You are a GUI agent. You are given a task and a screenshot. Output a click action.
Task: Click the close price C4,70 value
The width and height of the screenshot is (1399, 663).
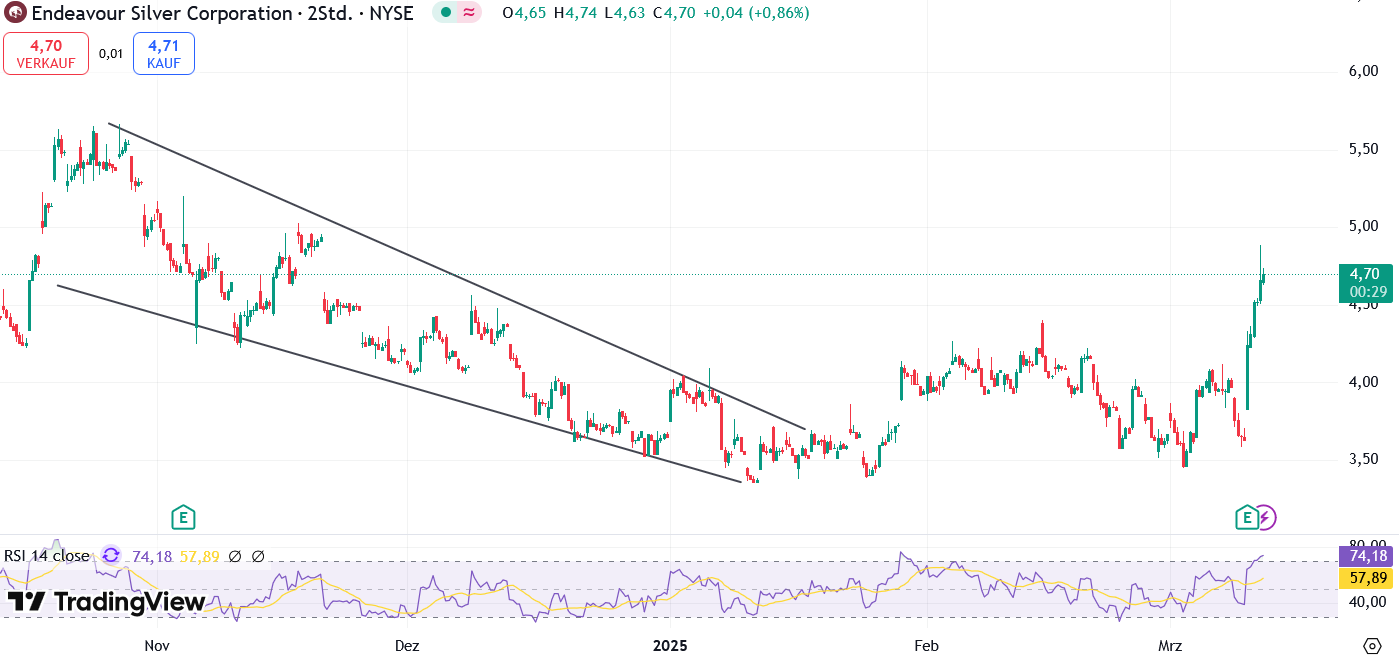[674, 13]
